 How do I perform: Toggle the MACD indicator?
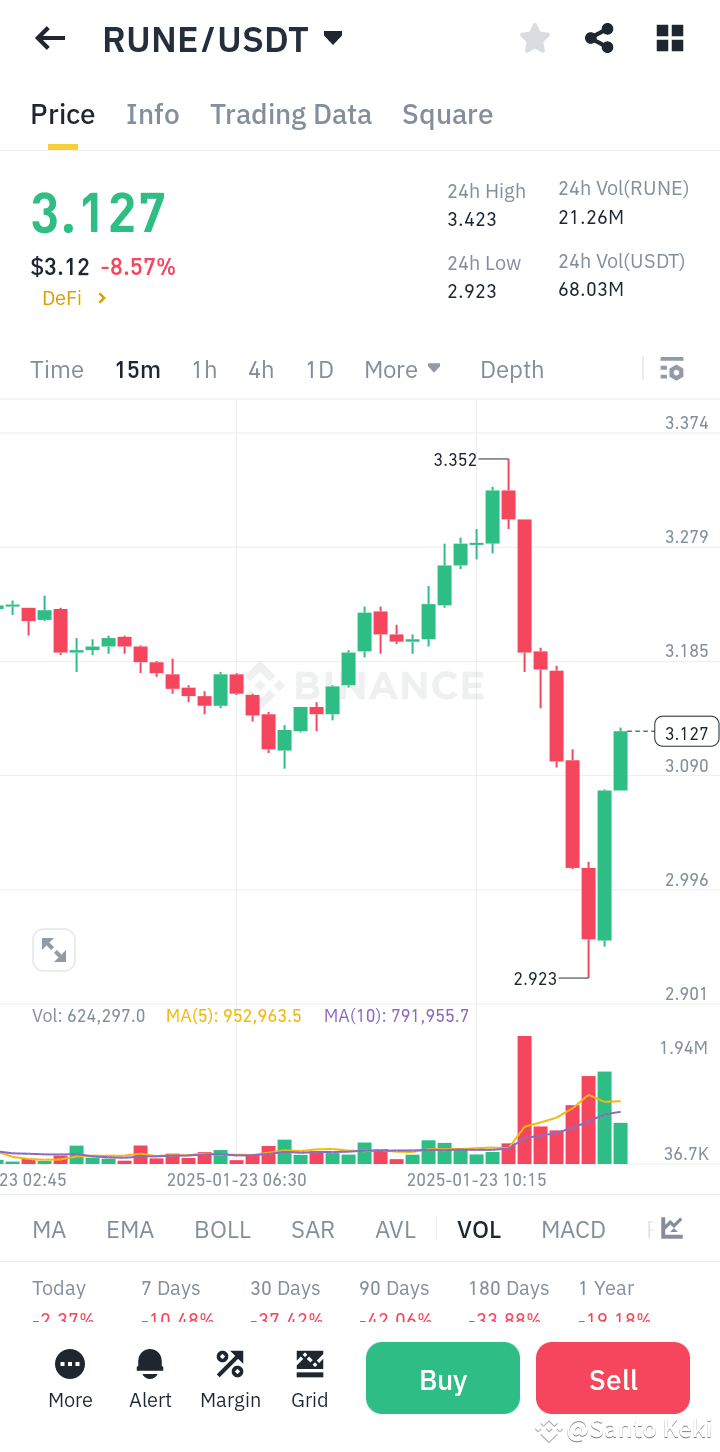tap(573, 1229)
